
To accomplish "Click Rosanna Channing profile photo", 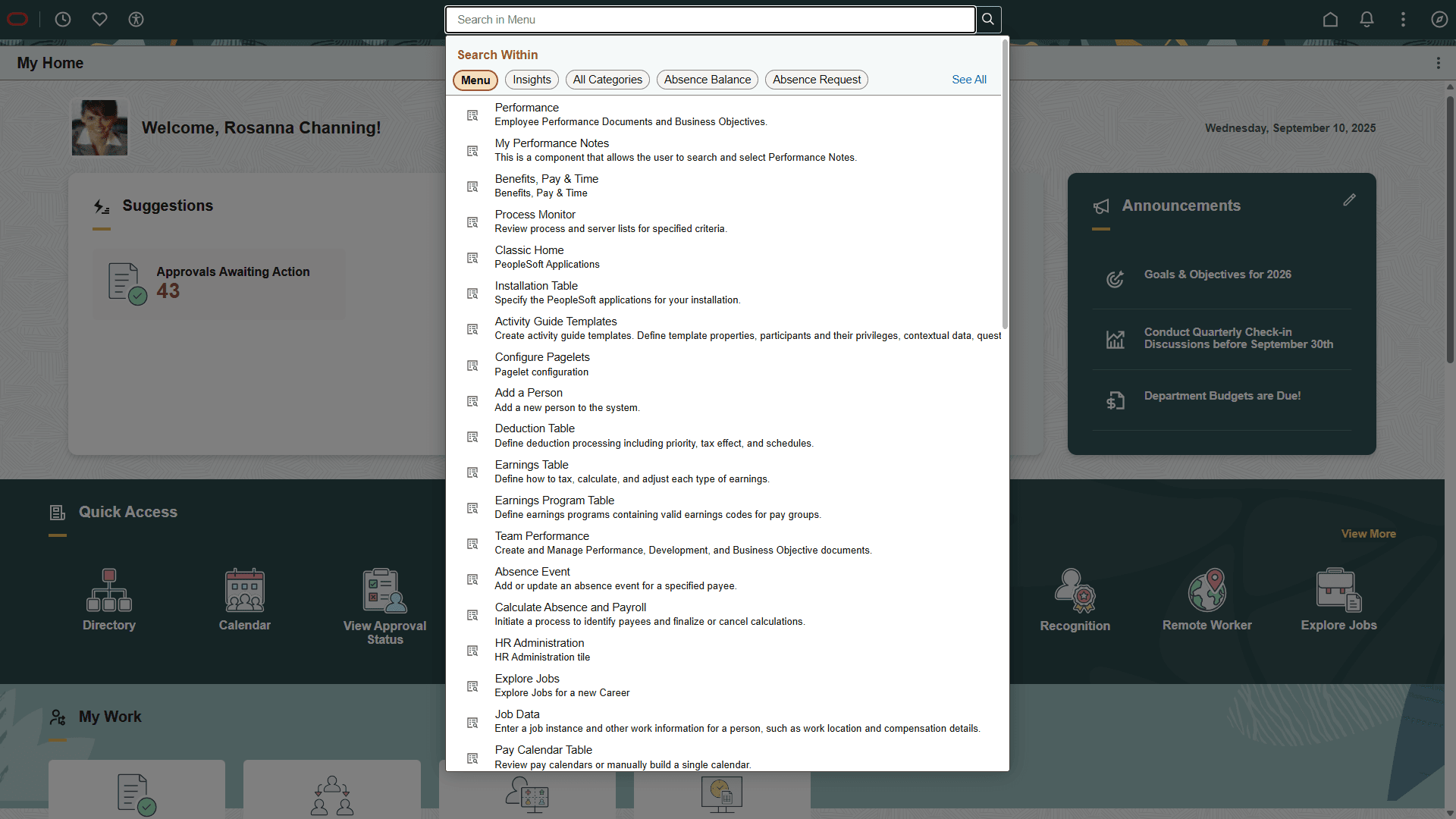I will point(99,127).
